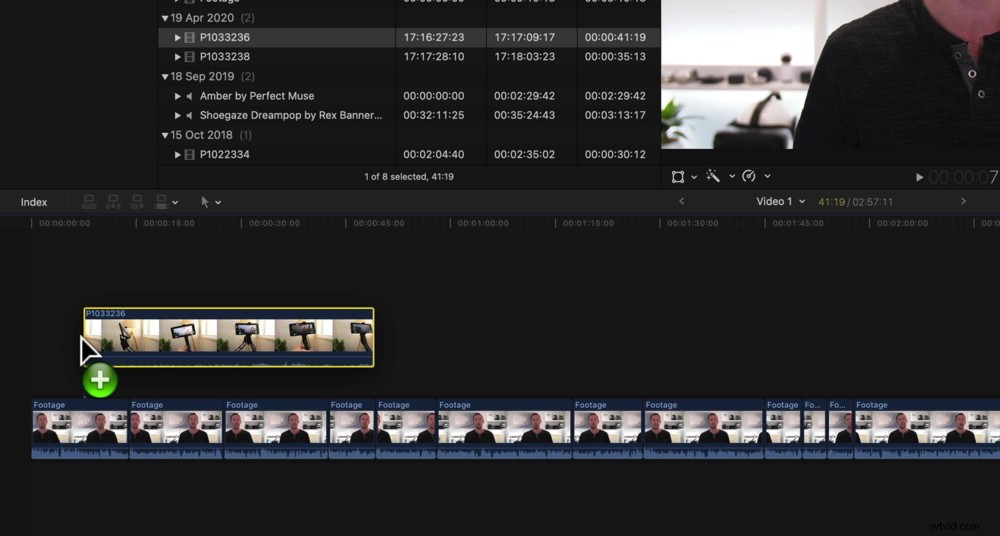Click the 00:32:11:25 start time cell
Viewport: 1000px width, 536px height.
coord(434,115)
